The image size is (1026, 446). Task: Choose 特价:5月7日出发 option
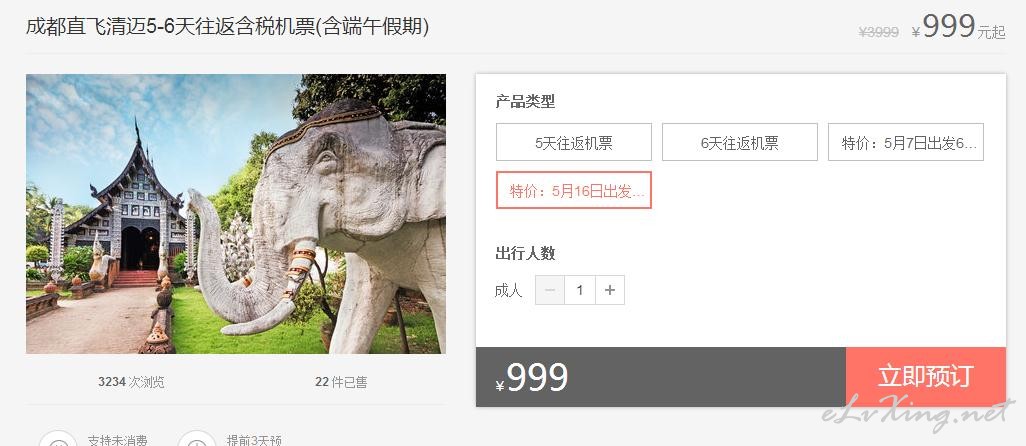pyautogui.click(x=906, y=142)
